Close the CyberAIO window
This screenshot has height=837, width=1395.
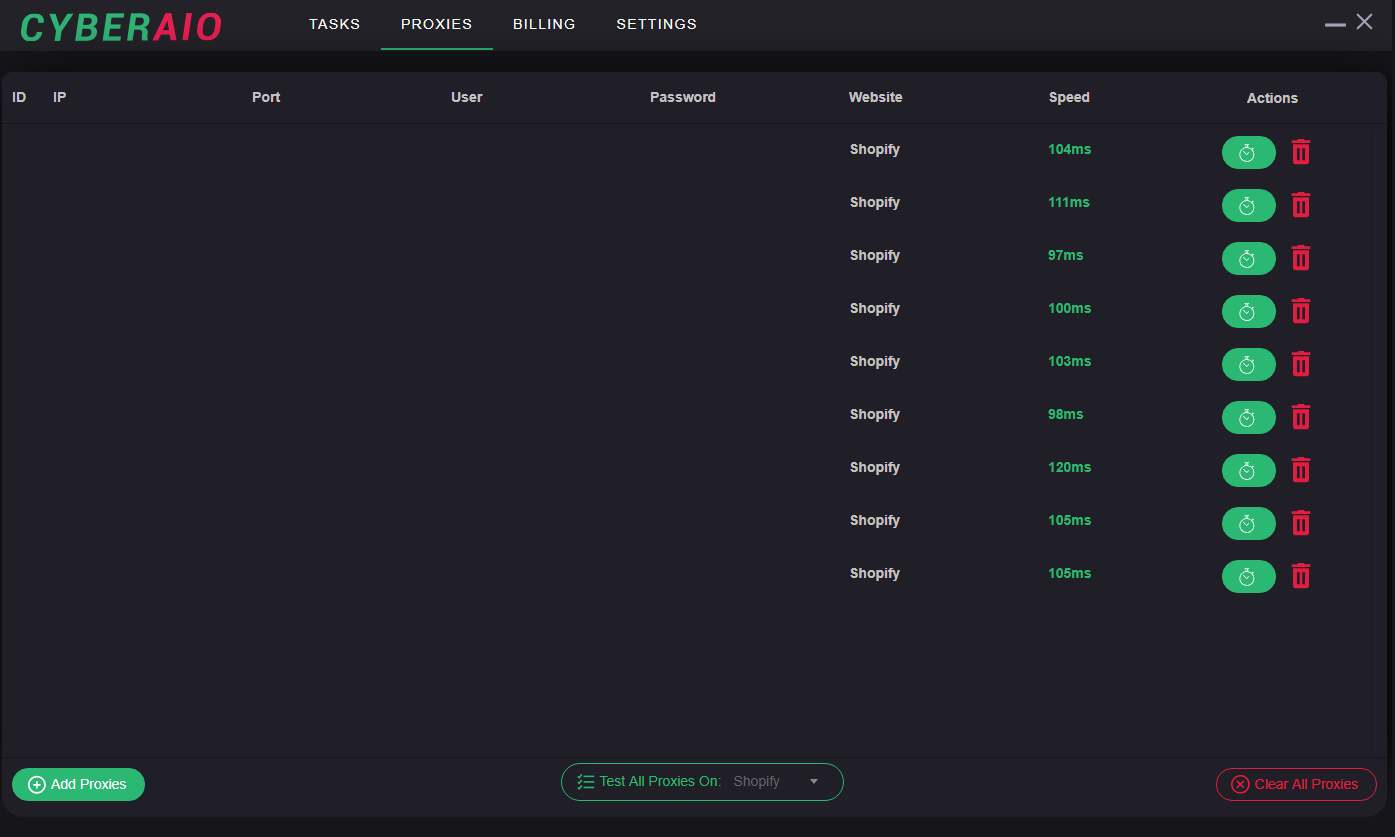click(1364, 22)
